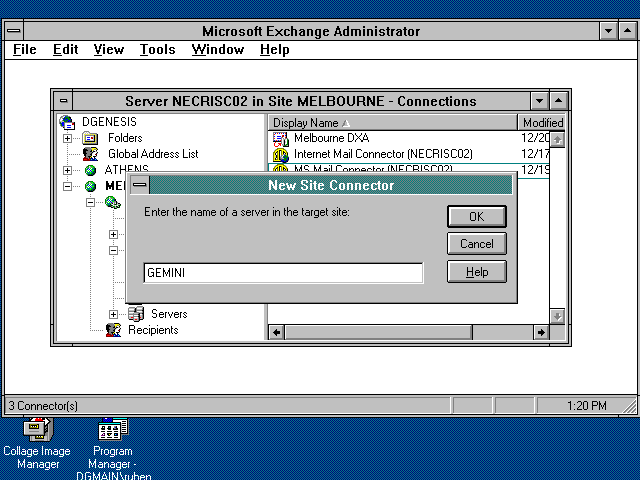Screen dimensions: 640x480
Task: Select the Configuration icon under MELBOURNE
Action: click(x=113, y=202)
